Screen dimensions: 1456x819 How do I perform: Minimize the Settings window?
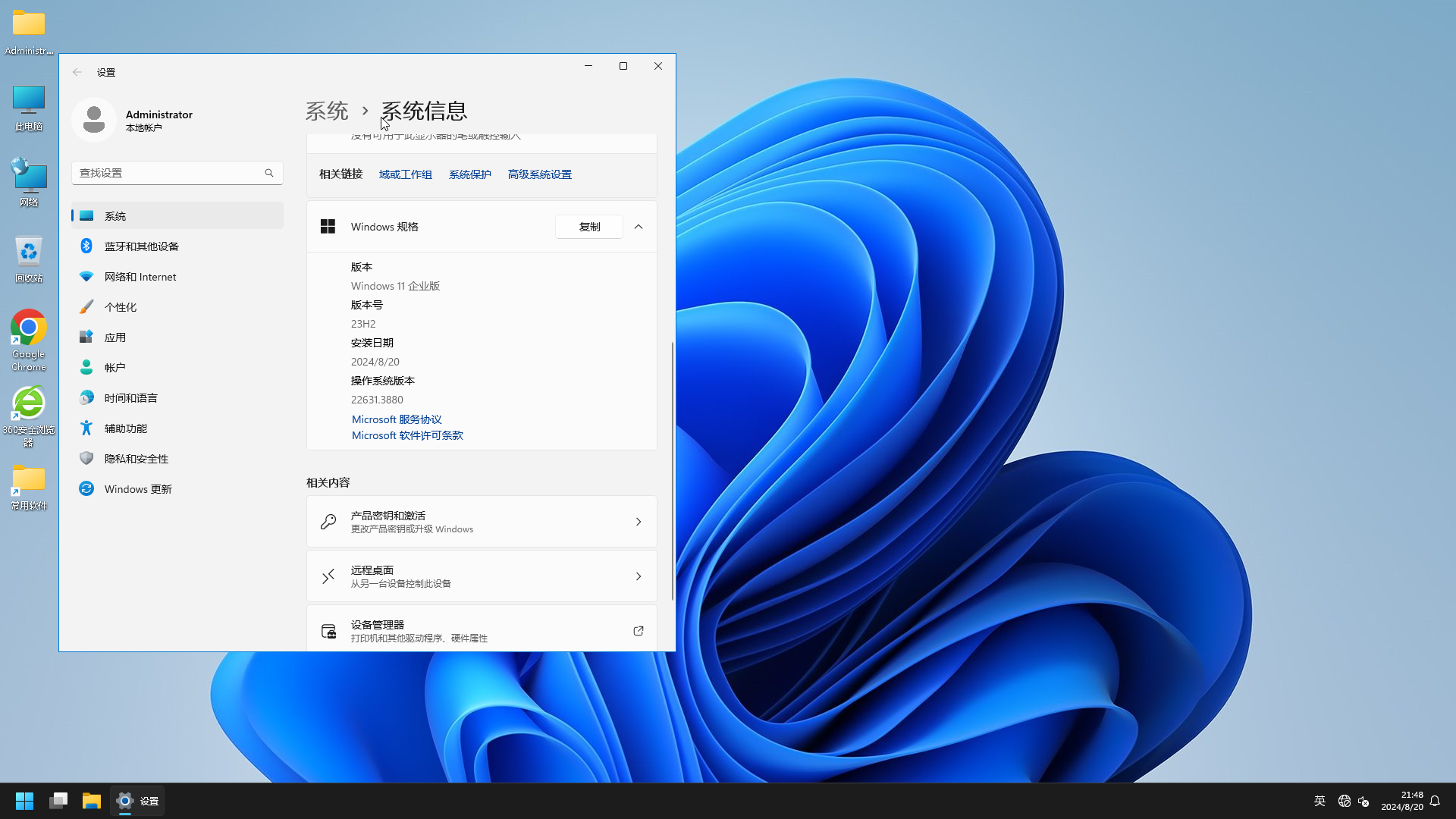tap(588, 66)
